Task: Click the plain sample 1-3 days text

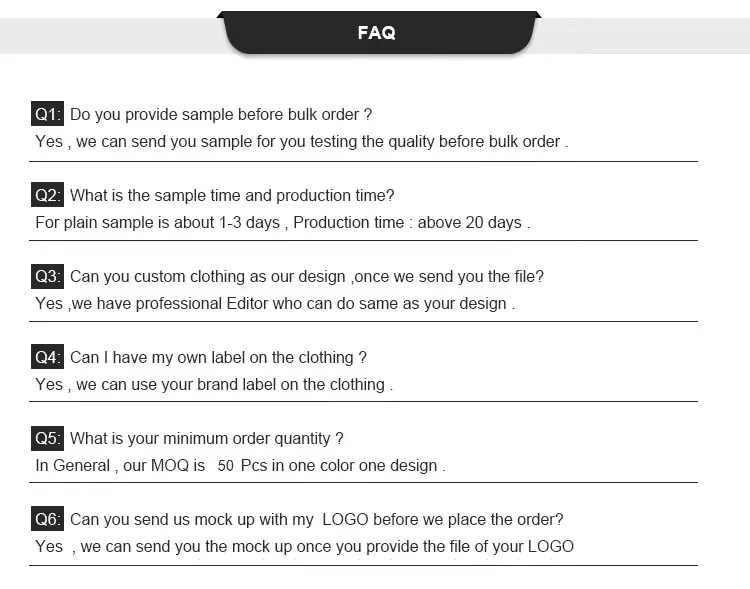Action: 157,223
